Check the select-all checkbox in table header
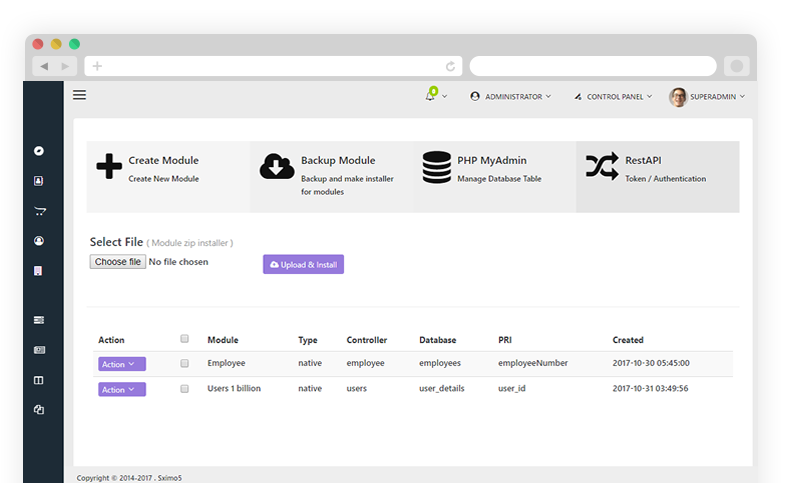The height and width of the screenshot is (483, 787). [184, 339]
